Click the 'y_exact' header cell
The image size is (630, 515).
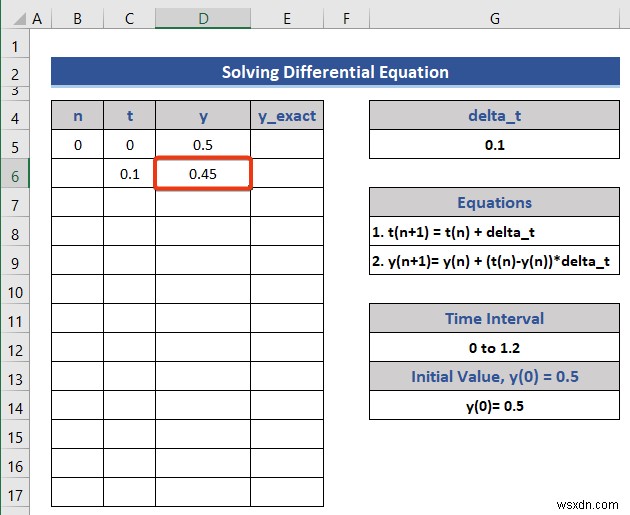pos(287,115)
